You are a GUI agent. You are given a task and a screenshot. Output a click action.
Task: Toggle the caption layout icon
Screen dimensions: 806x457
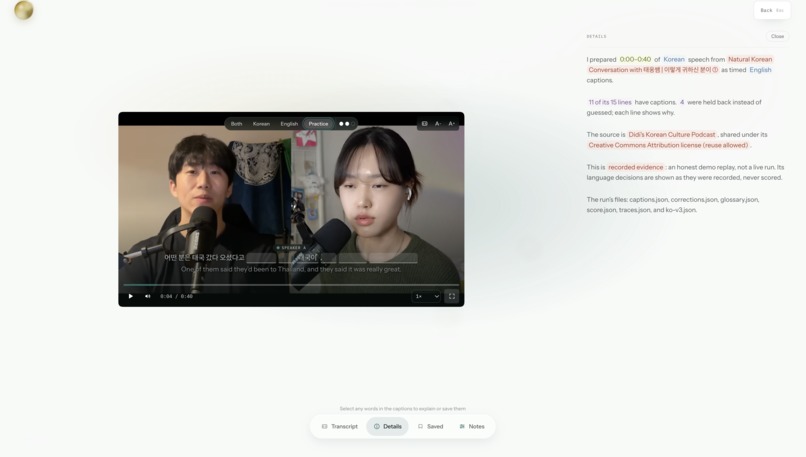pos(425,123)
